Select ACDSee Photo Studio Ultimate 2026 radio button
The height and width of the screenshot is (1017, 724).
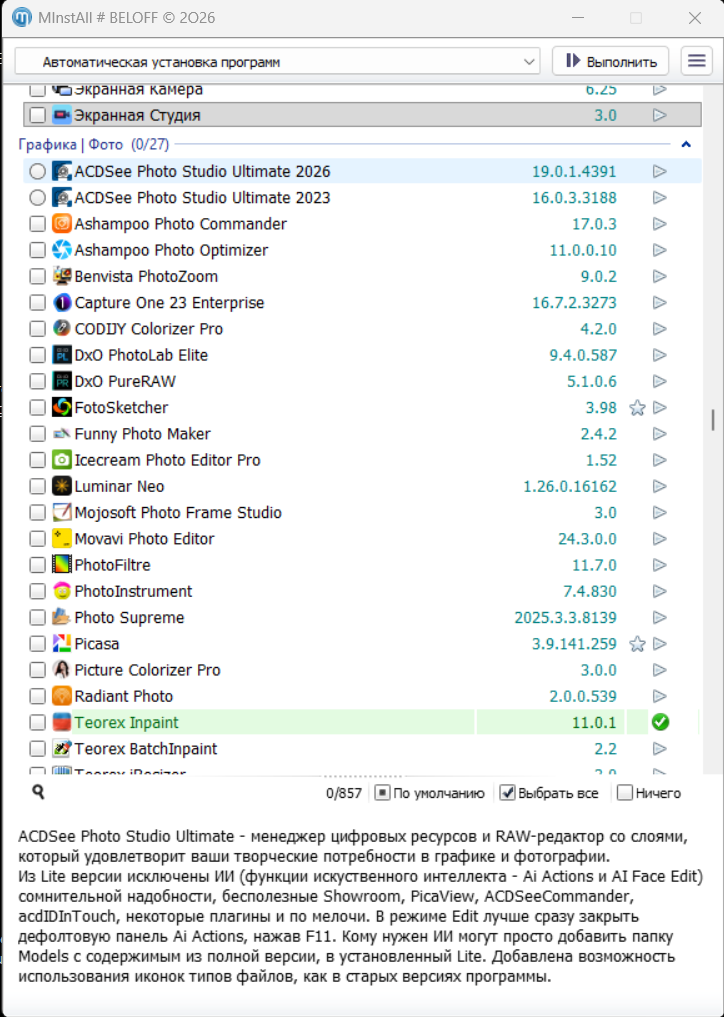click(x=37, y=172)
